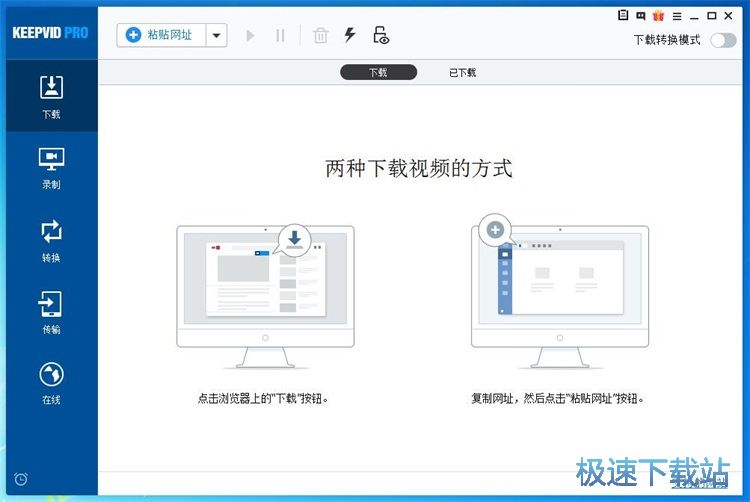This screenshot has width=750, height=502.
Task: Open the 录制 screen recording section
Action: 50,167
